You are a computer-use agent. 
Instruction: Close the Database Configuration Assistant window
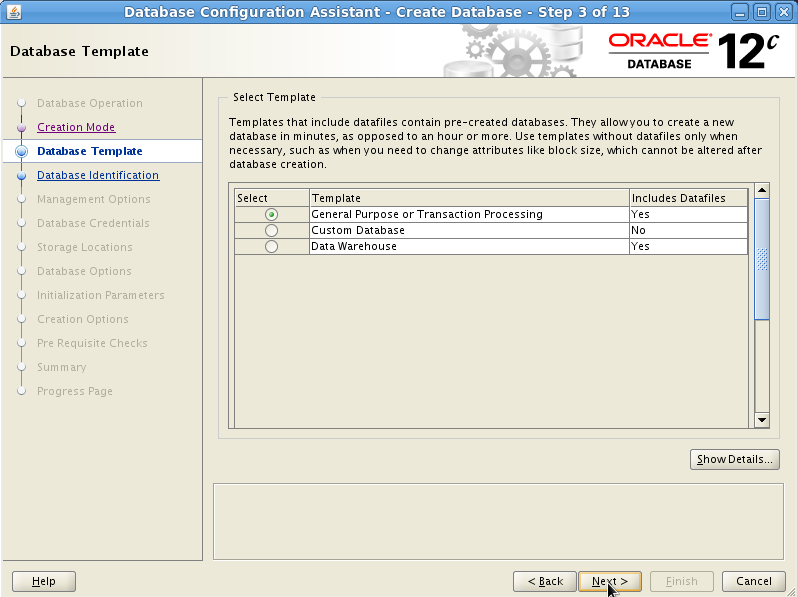784,12
